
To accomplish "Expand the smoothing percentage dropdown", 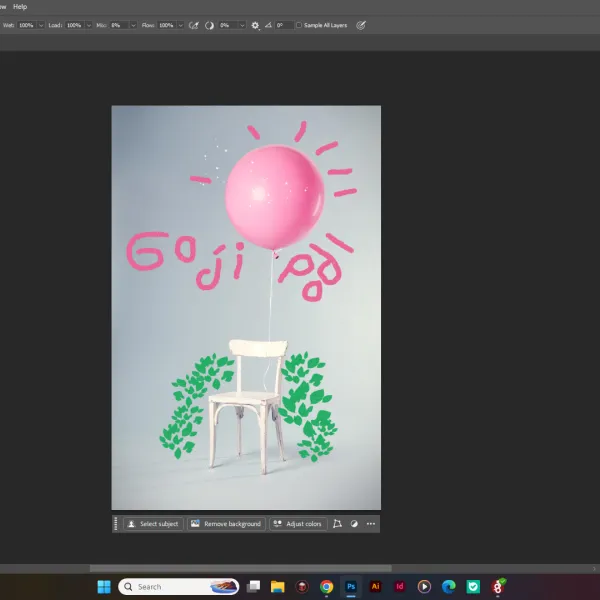I will click(242, 25).
